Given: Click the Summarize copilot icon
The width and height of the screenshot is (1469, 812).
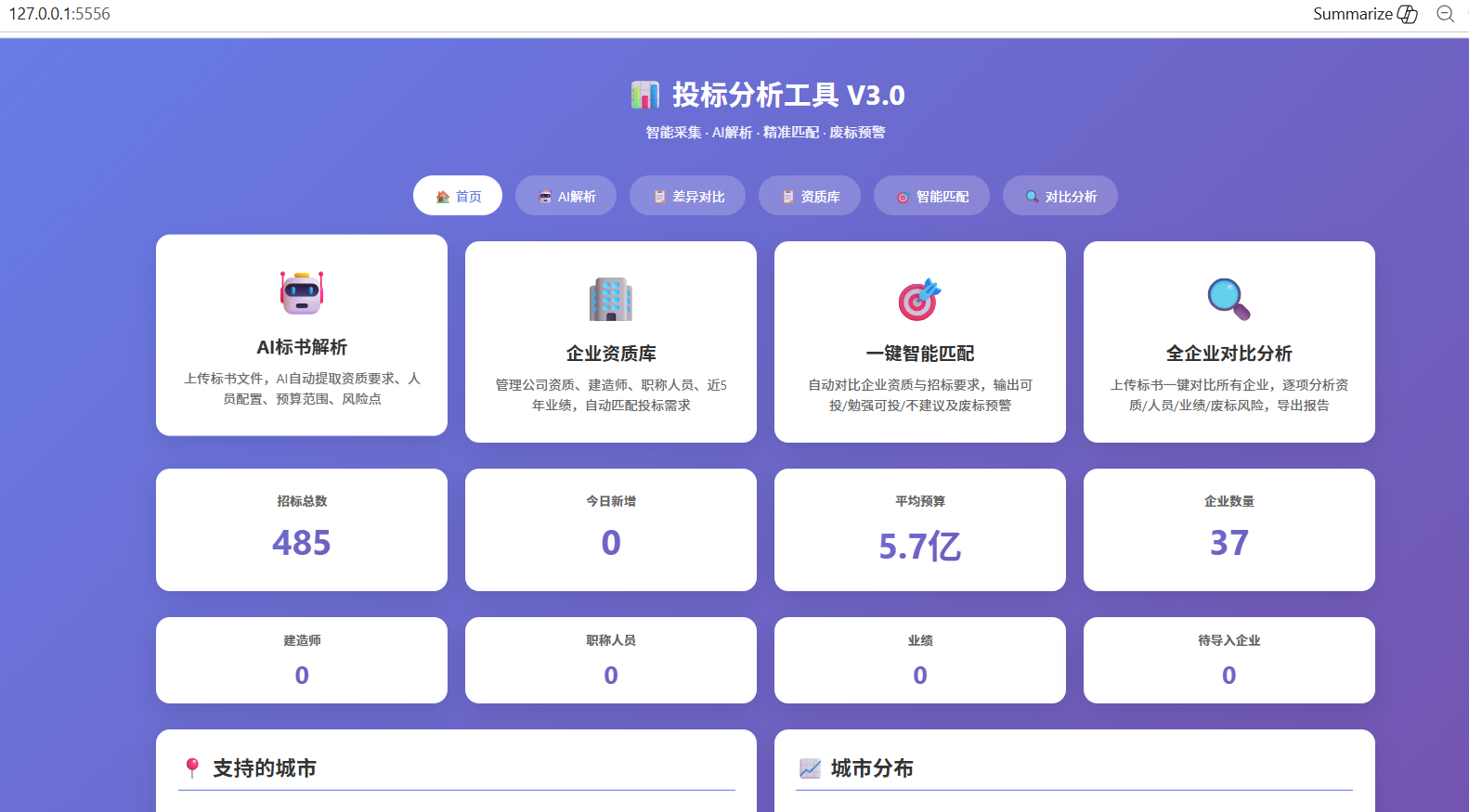Looking at the screenshot, I should click(1408, 14).
